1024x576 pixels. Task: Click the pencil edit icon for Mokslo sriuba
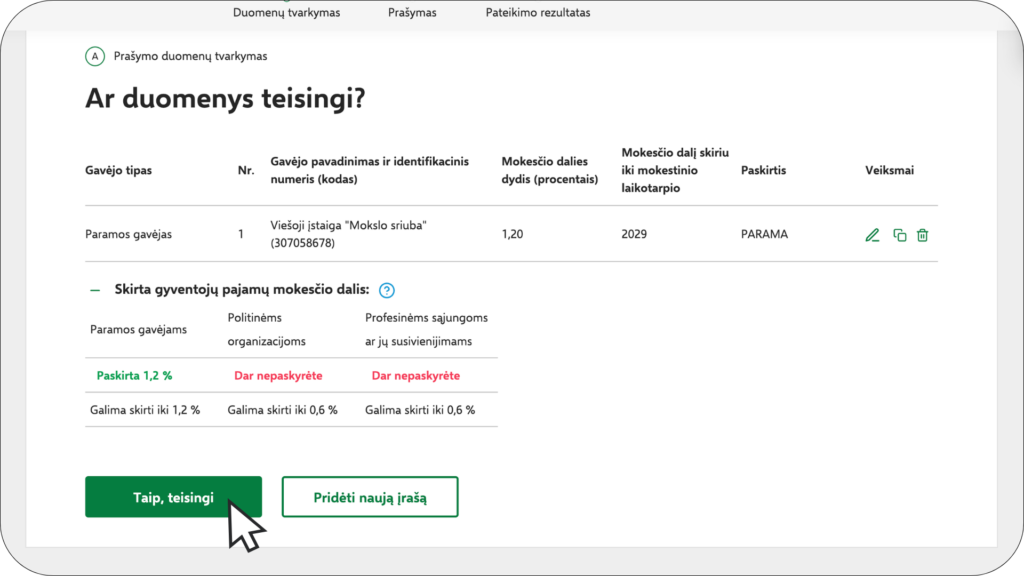[872, 235]
